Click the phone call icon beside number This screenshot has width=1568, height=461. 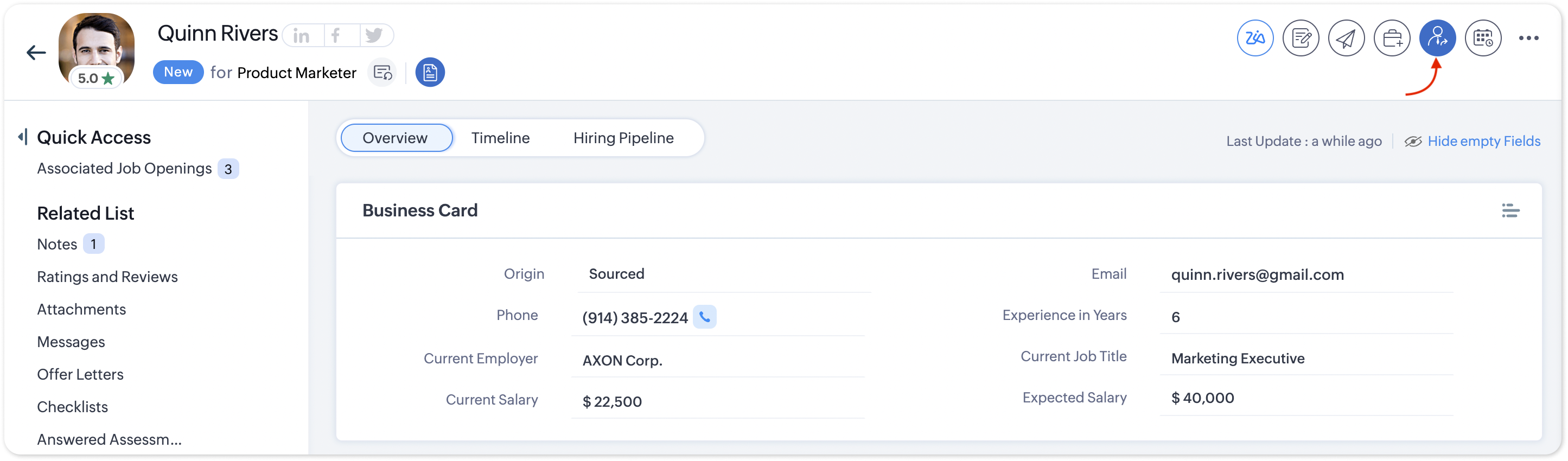pos(704,317)
